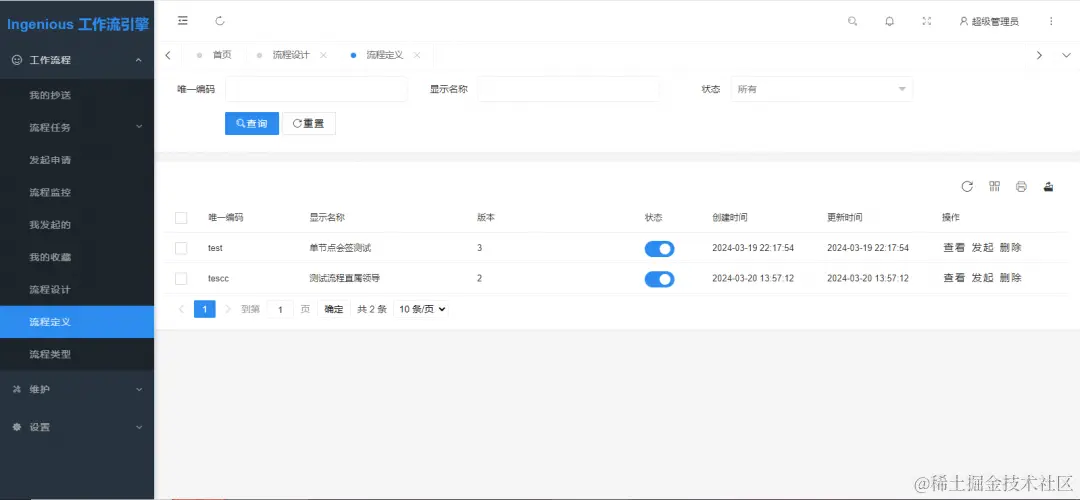Open the 10 条/页 page size dropdown
This screenshot has height=500, width=1080.
click(422, 309)
